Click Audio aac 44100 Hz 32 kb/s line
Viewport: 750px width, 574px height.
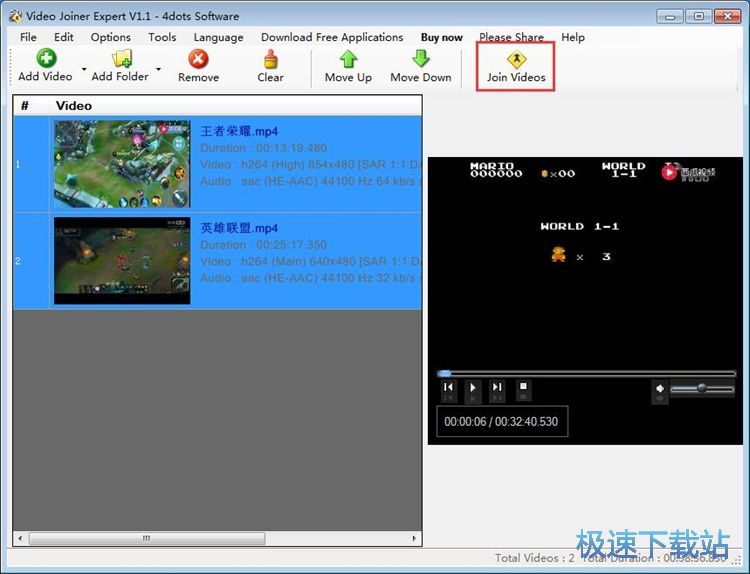pyautogui.click(x=311, y=278)
